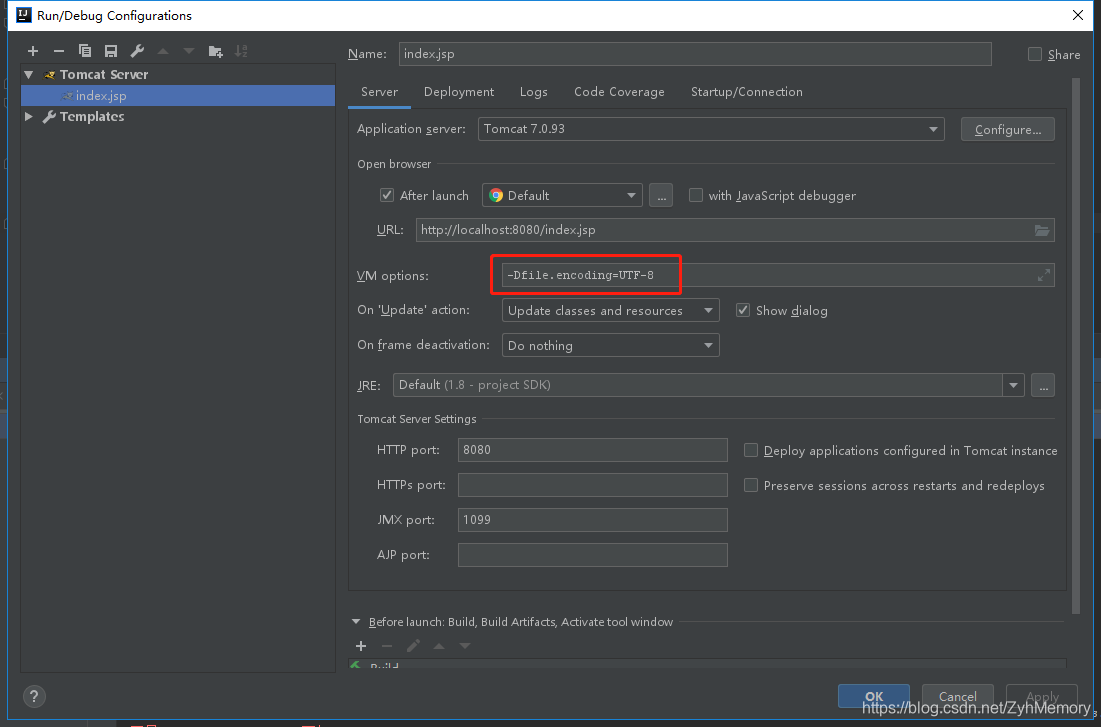Click the URL input field
Viewport: 1101px width, 727px height.
[734, 230]
